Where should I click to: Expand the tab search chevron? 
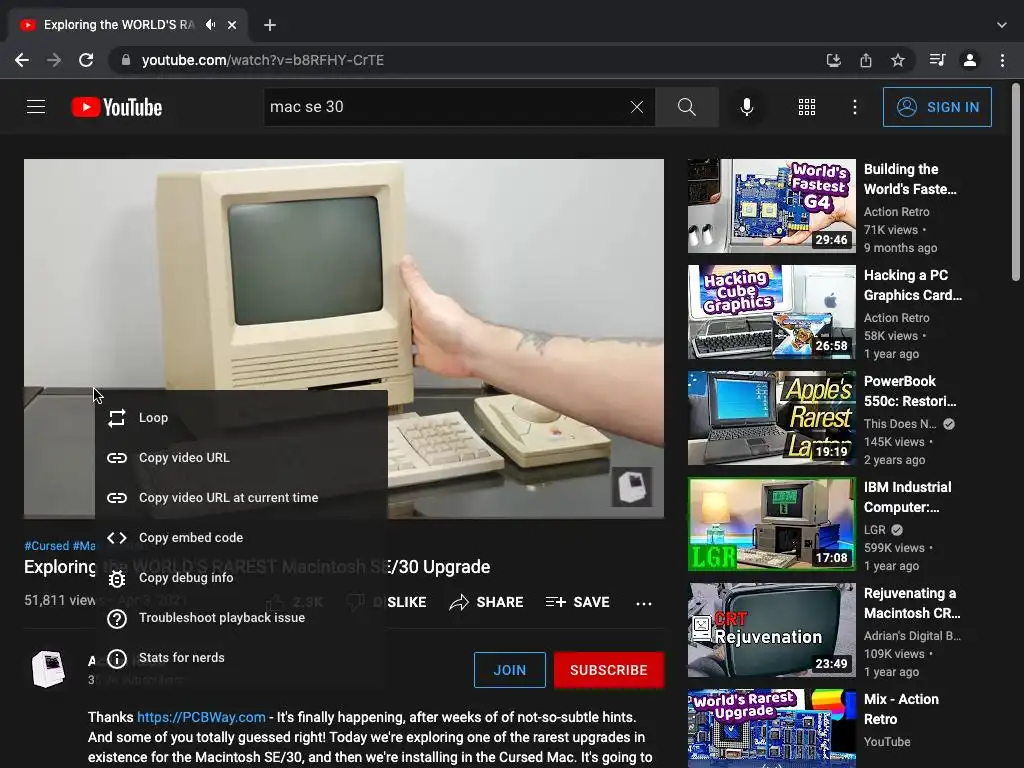(1002, 25)
